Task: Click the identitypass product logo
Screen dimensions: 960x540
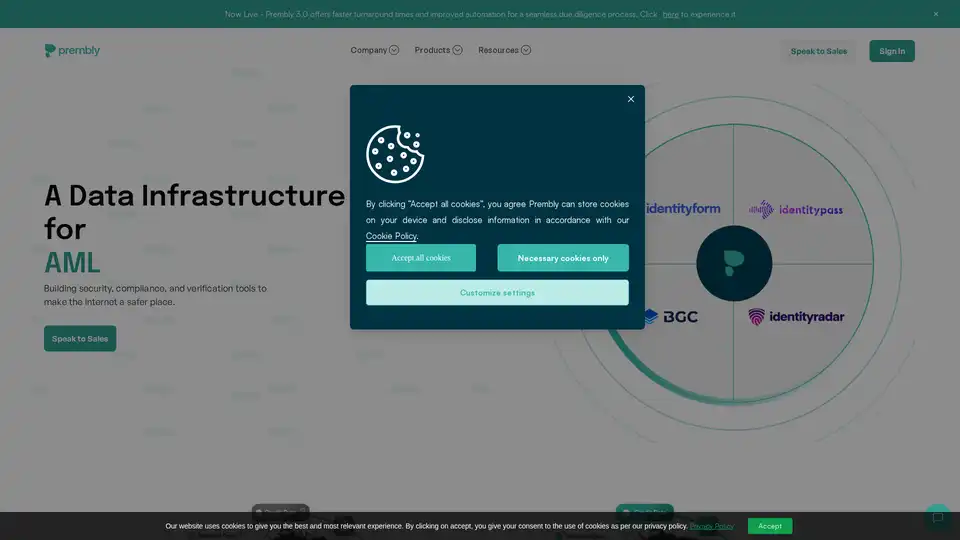Action: click(x=796, y=210)
